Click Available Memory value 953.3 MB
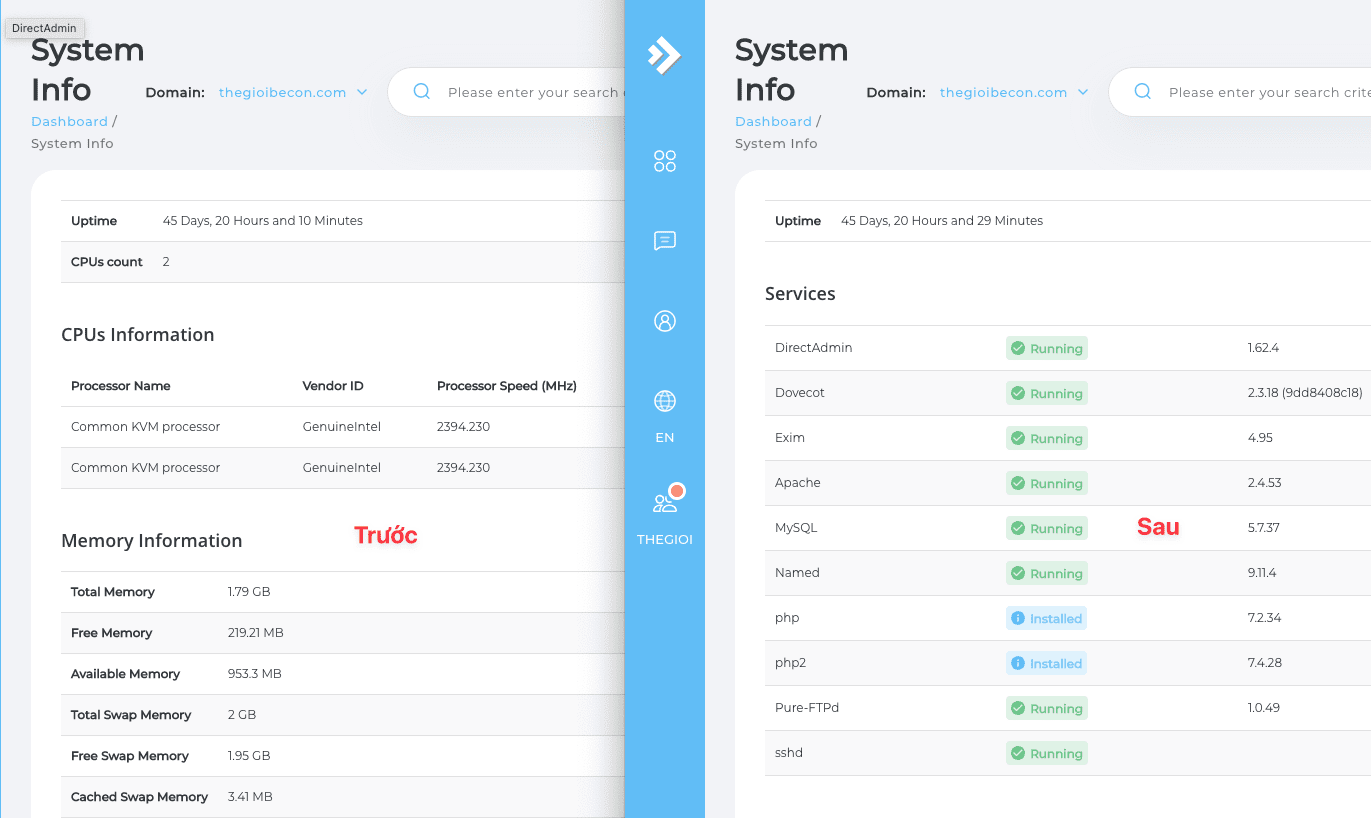Screen dimensions: 1371x818 255,674
